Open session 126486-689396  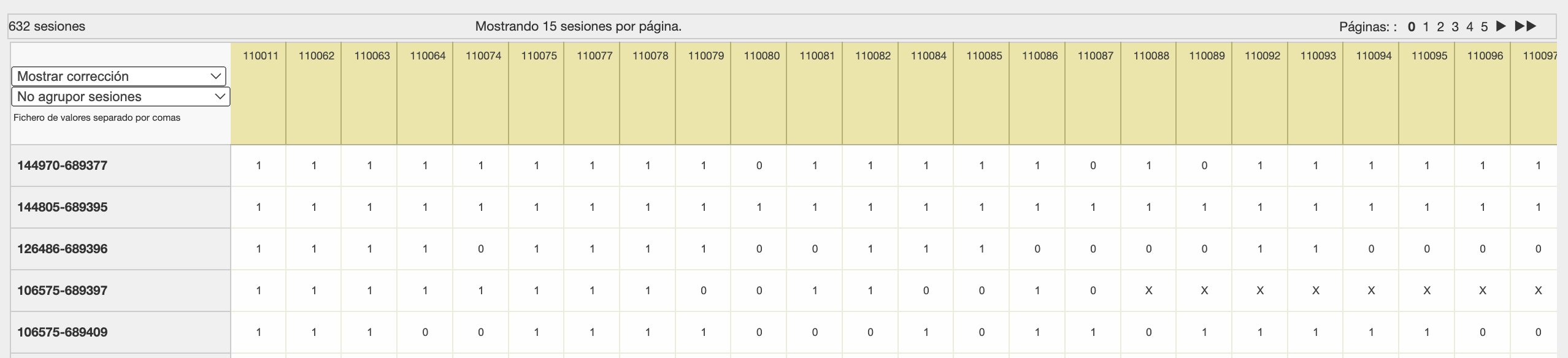[63, 249]
